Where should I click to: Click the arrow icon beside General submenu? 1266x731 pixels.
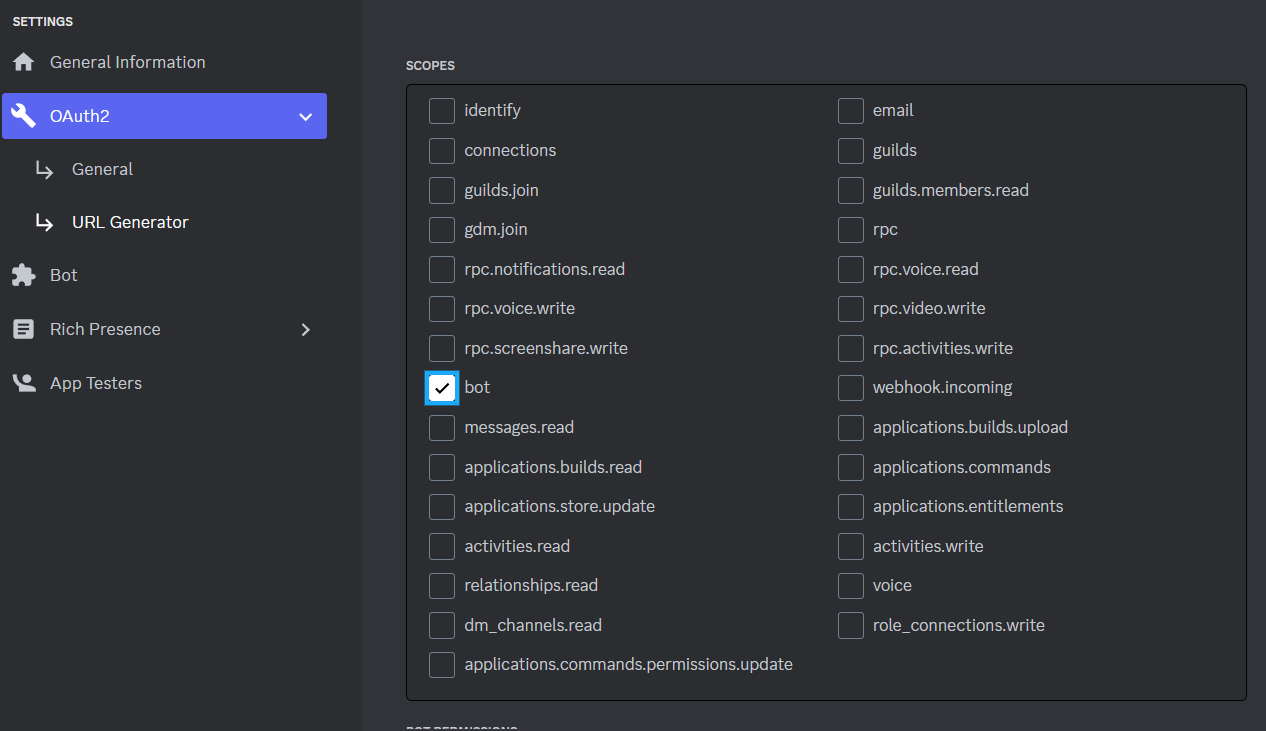44,169
